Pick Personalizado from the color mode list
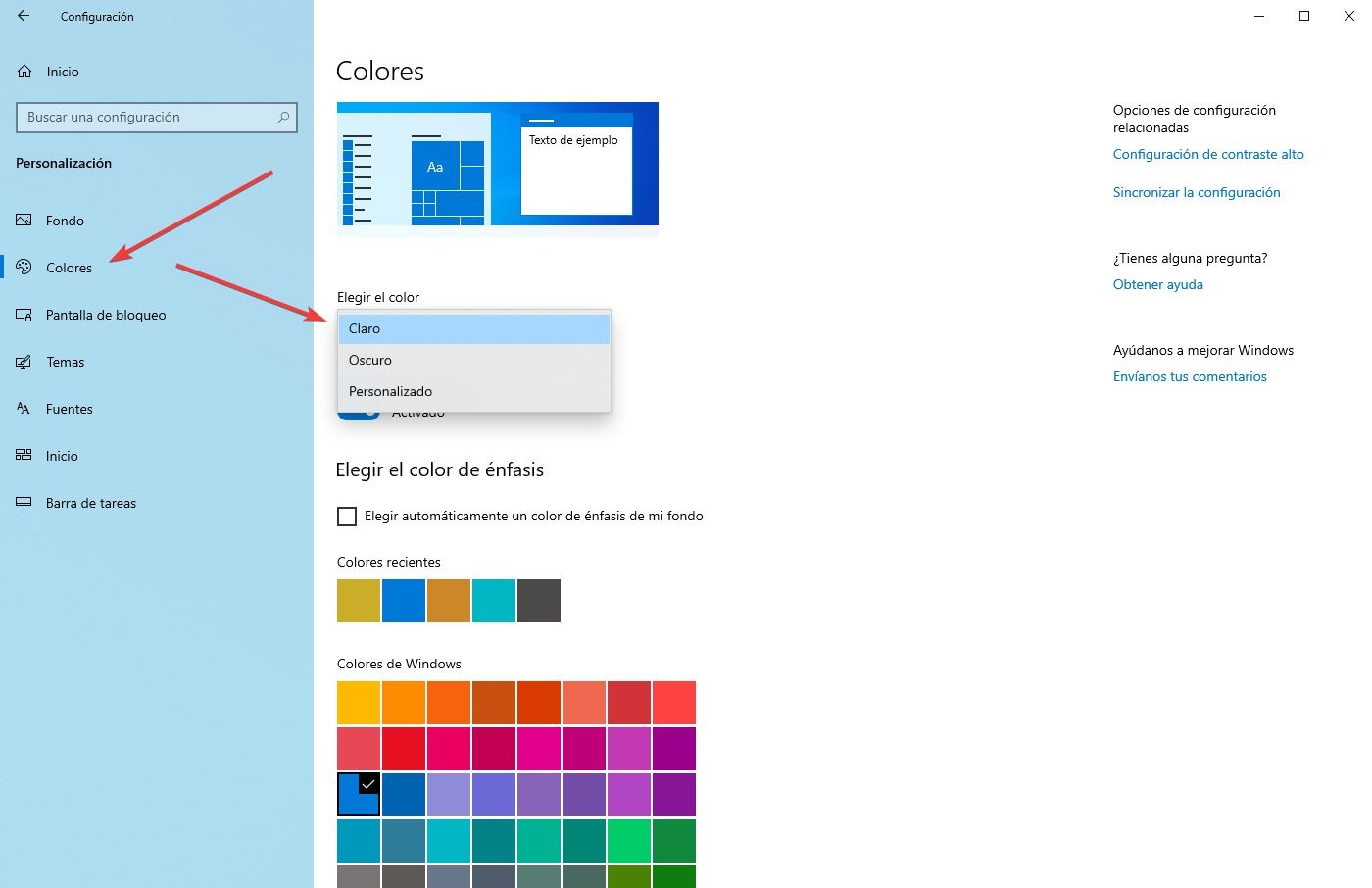The image size is (1372, 888). point(474,391)
